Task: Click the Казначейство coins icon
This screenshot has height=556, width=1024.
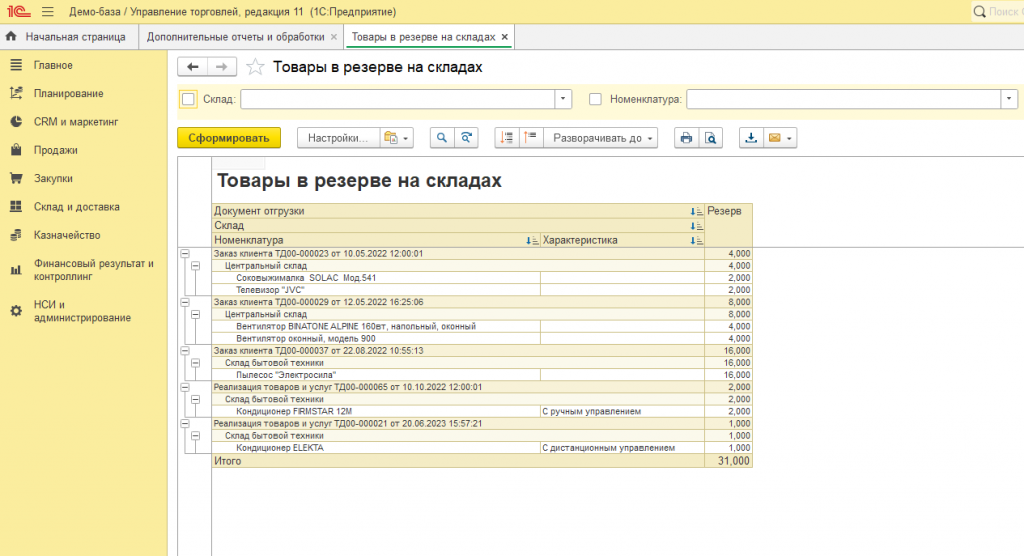Action: coord(16,235)
